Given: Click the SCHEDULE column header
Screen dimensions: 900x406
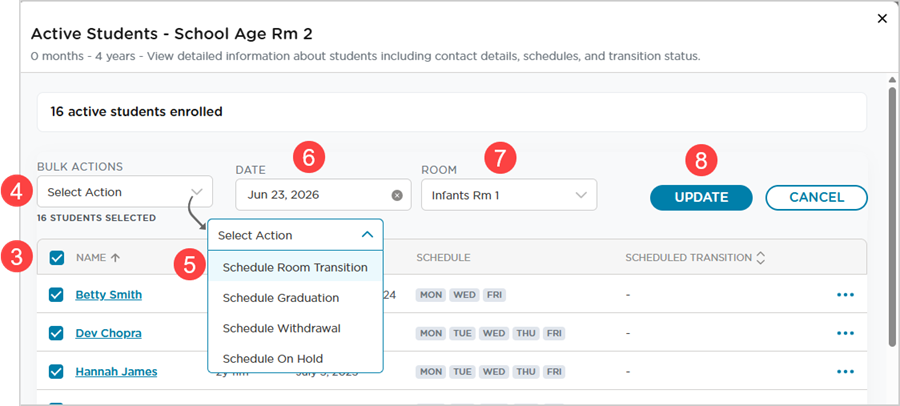Looking at the screenshot, I should 443,258.
